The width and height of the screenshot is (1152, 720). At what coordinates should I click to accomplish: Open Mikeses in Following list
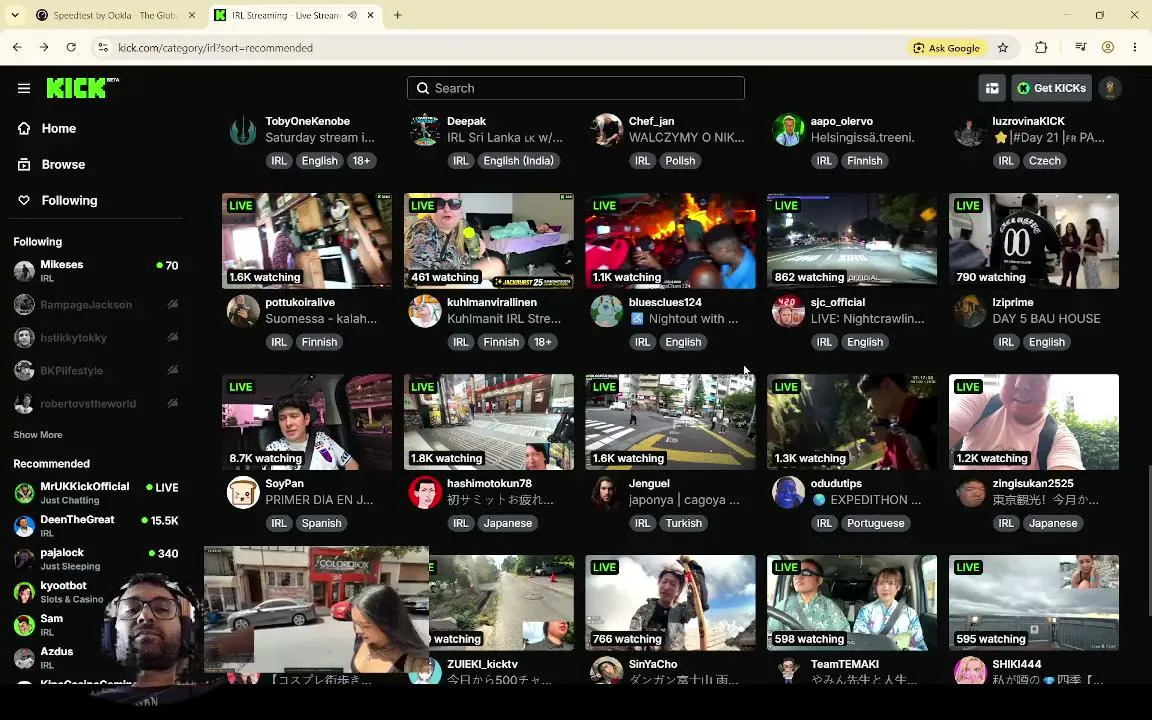96,271
